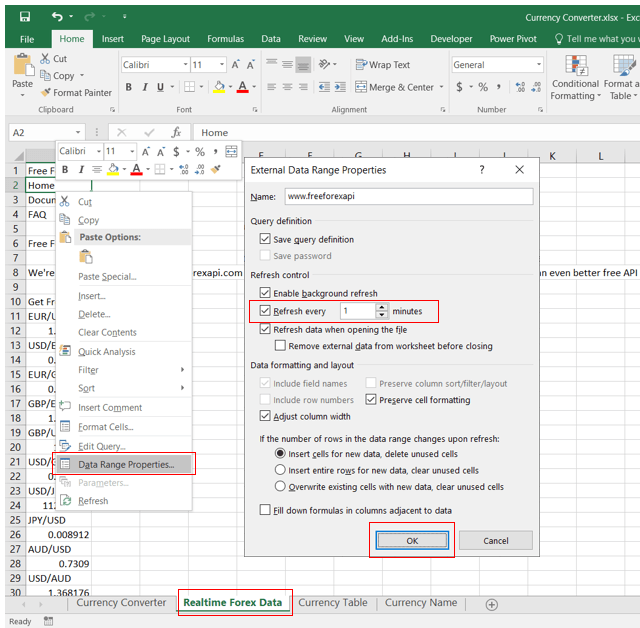The width and height of the screenshot is (640, 628).
Task: Decrease font size in ribbon
Action: coord(251,64)
